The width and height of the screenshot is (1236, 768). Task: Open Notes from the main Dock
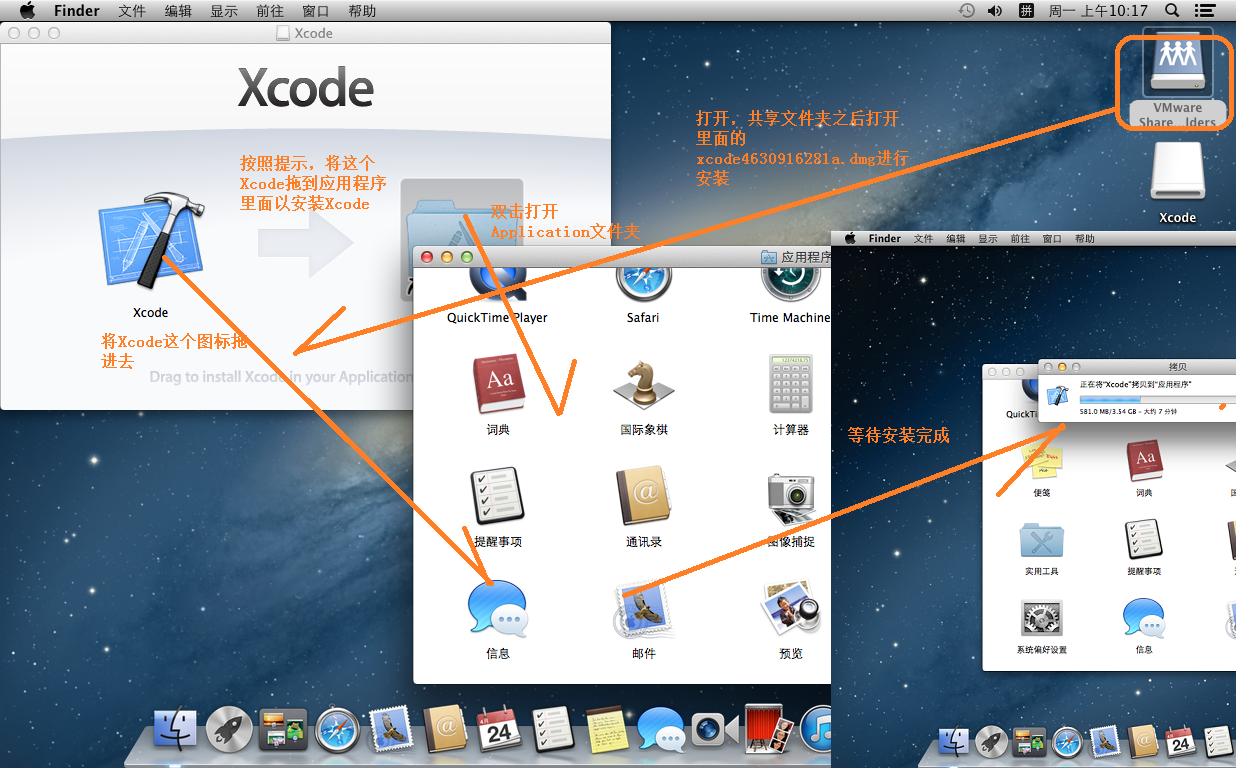(606, 731)
